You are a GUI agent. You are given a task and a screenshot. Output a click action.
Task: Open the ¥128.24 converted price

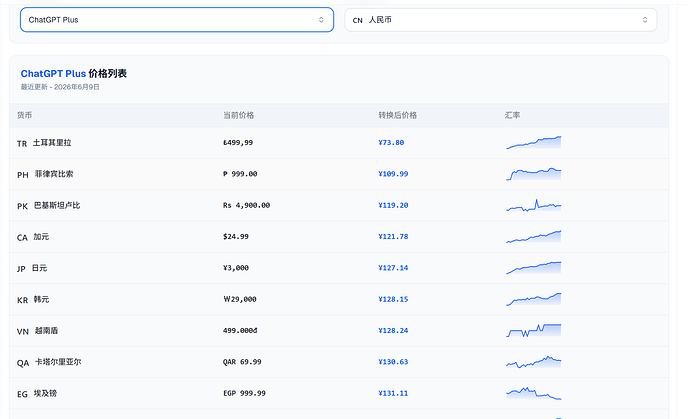click(393, 331)
